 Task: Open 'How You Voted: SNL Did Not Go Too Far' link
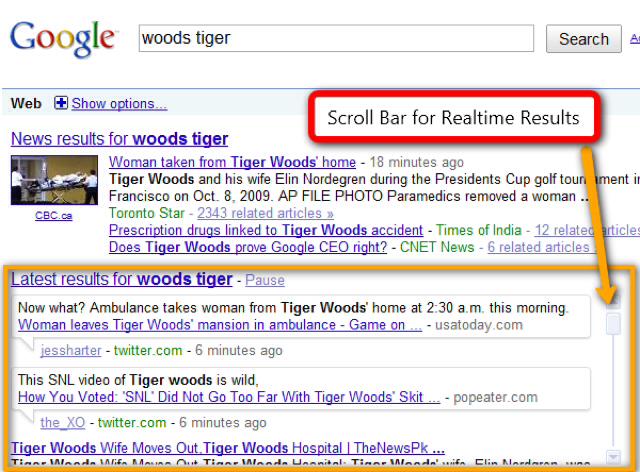click(229, 397)
